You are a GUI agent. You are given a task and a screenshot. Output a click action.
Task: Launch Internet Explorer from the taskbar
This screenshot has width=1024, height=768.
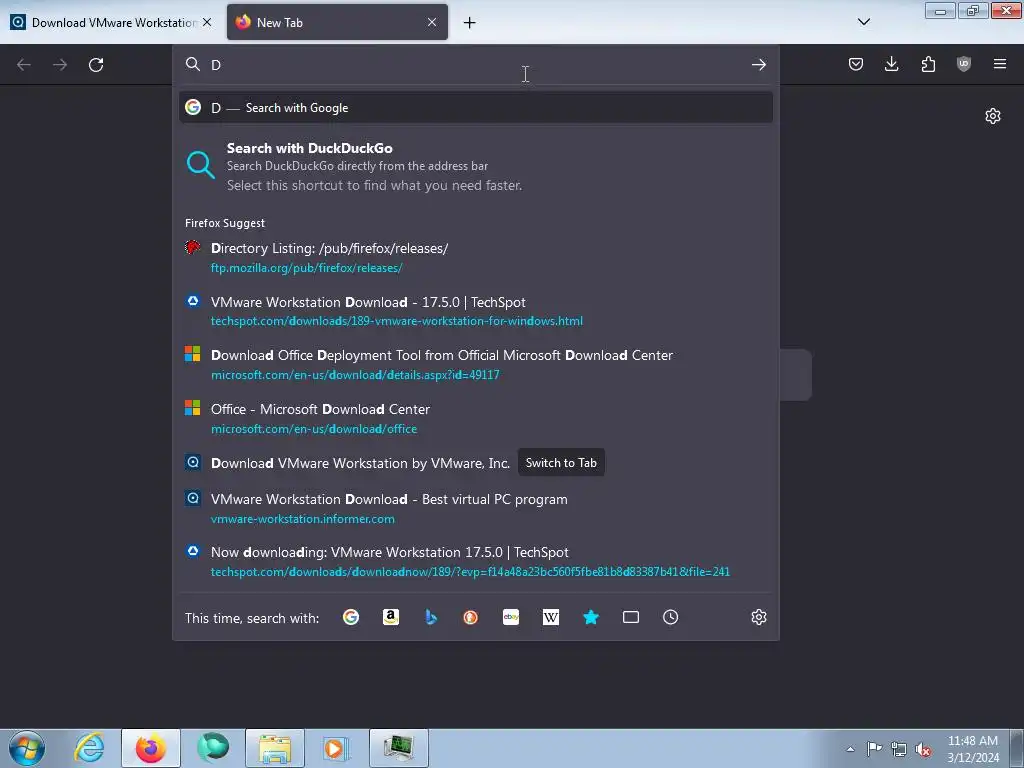click(89, 748)
